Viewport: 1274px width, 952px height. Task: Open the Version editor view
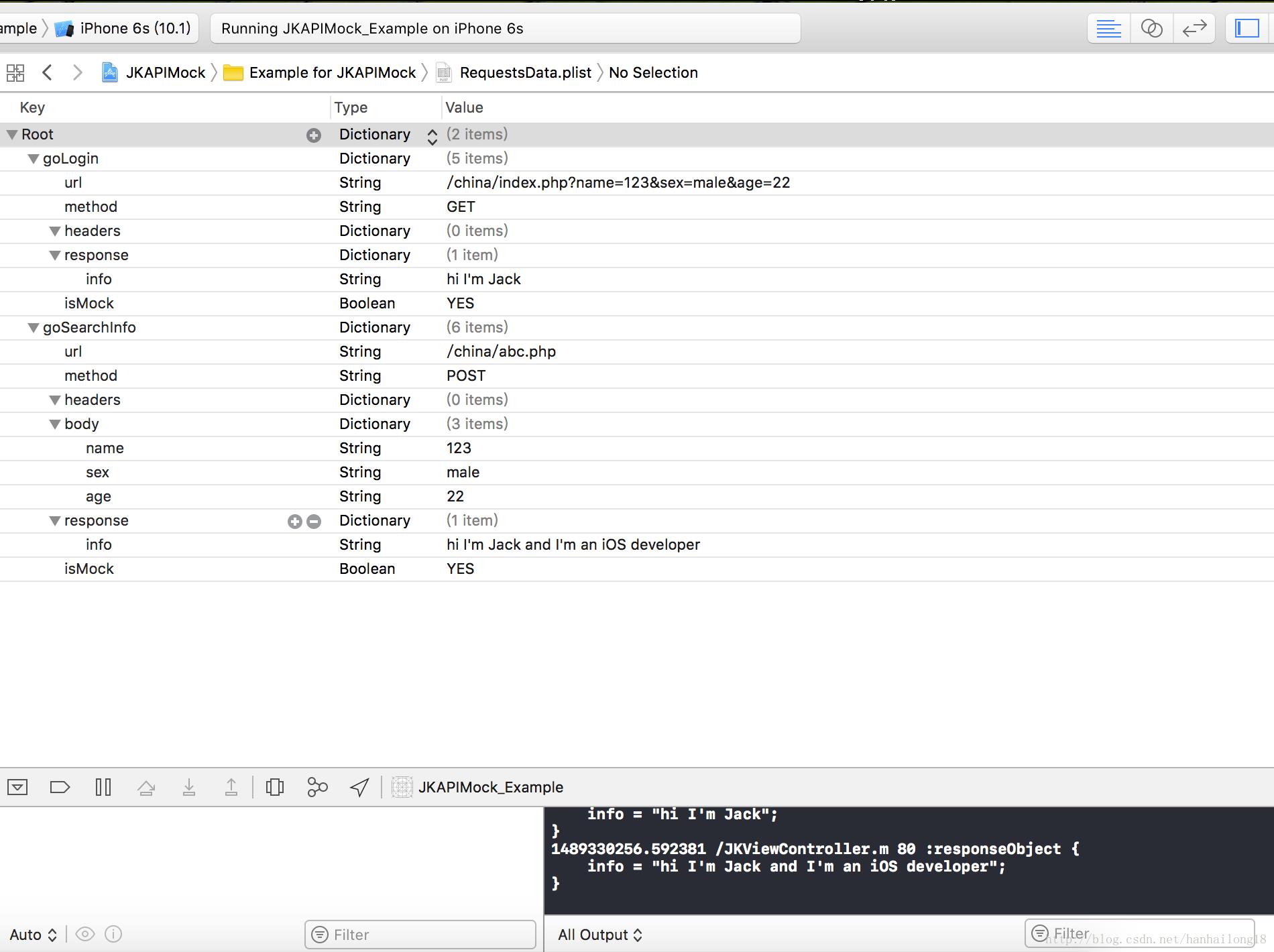coord(1194,29)
